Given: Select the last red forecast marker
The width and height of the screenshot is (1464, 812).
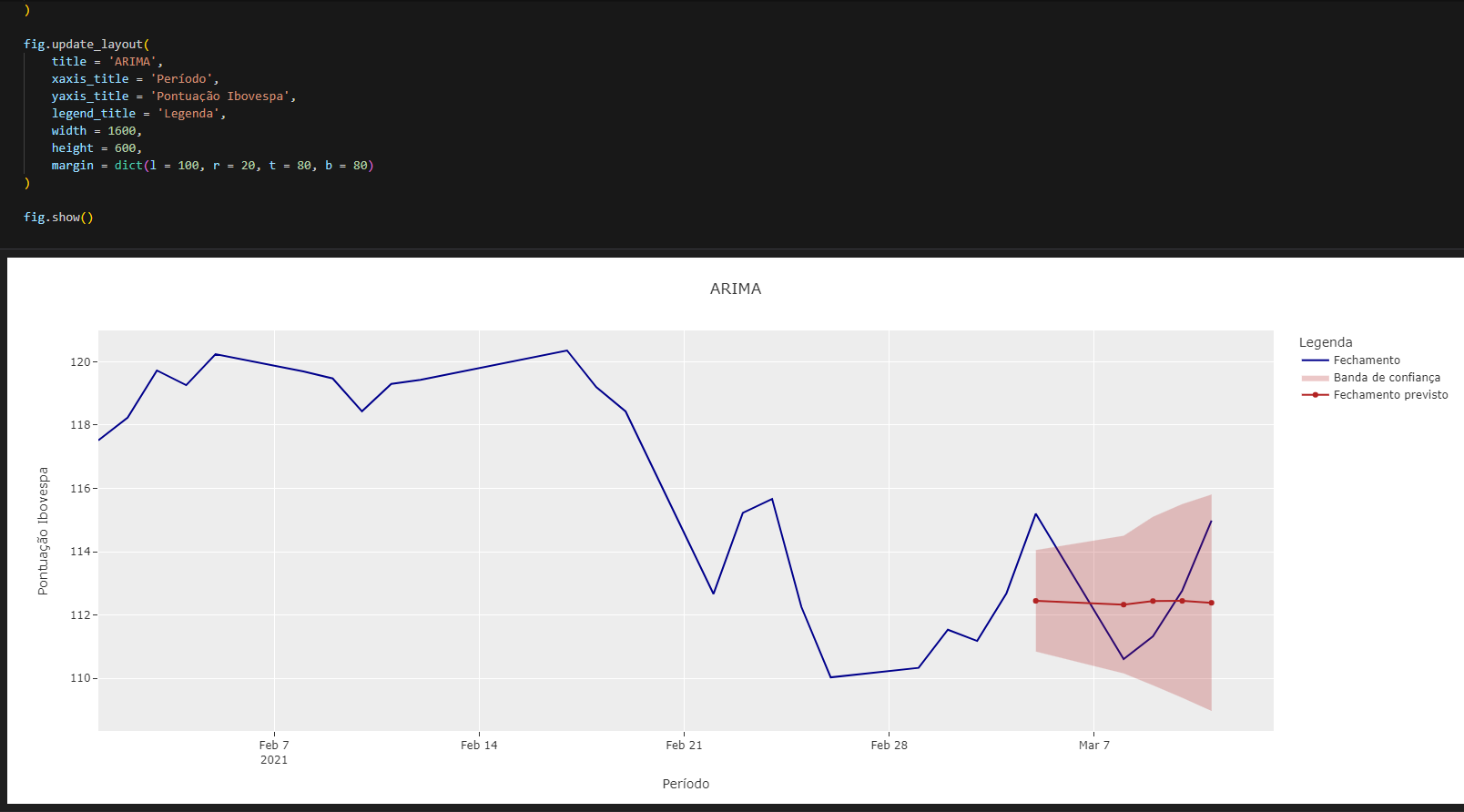Looking at the screenshot, I should click(1211, 603).
